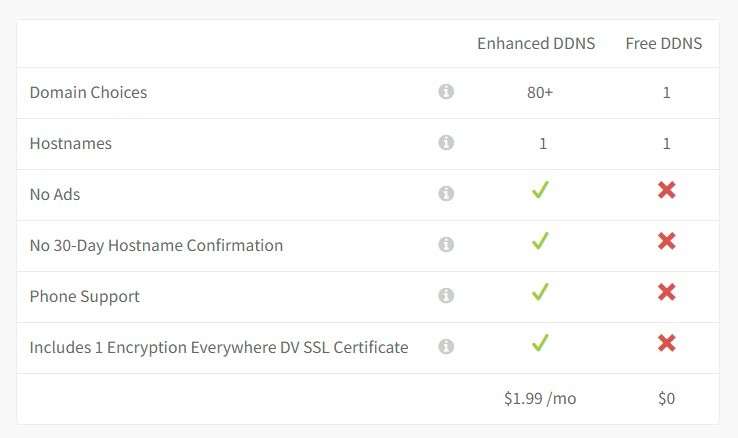Click the Hostnames row label

(71, 143)
